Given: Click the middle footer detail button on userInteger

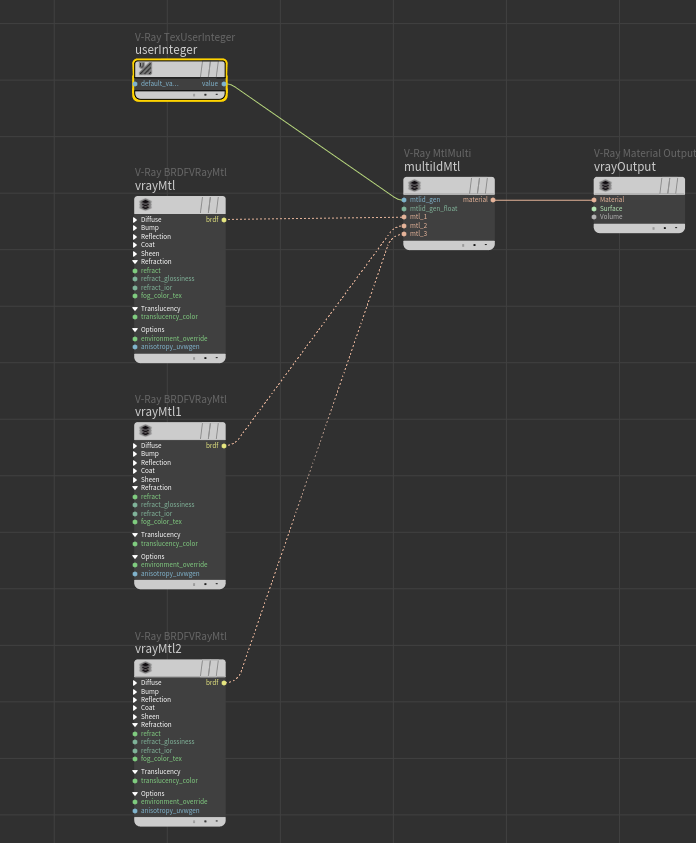Looking at the screenshot, I should pyautogui.click(x=205, y=95).
